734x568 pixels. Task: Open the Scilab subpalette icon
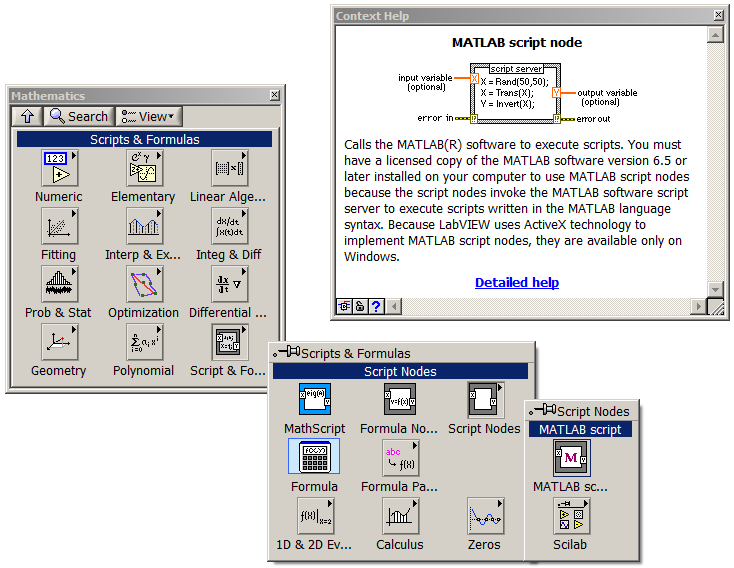pyautogui.click(x=572, y=516)
